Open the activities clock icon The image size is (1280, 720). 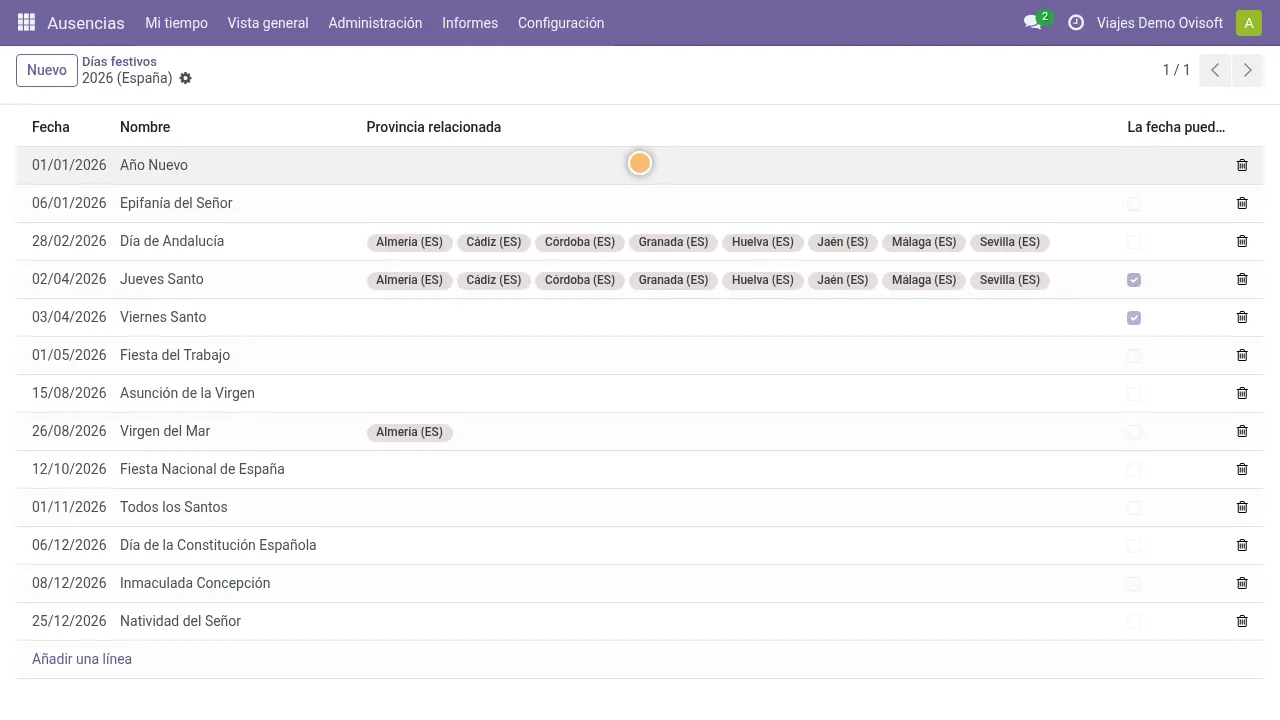(x=1076, y=22)
